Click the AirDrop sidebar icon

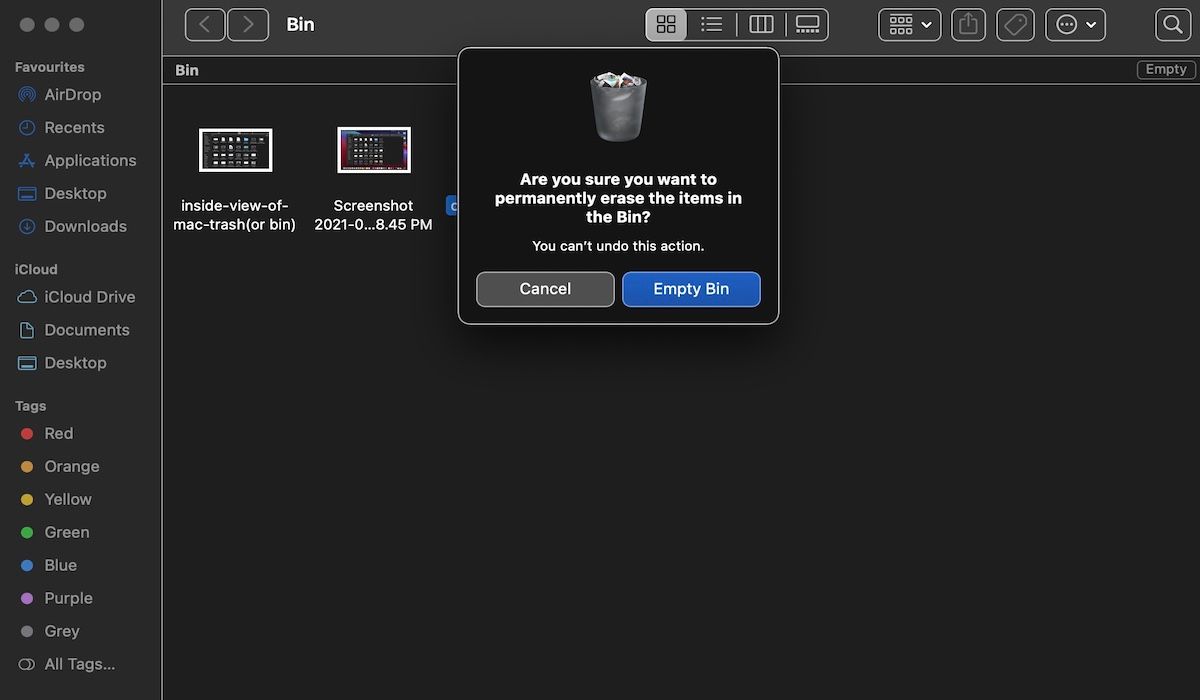pos(27,94)
